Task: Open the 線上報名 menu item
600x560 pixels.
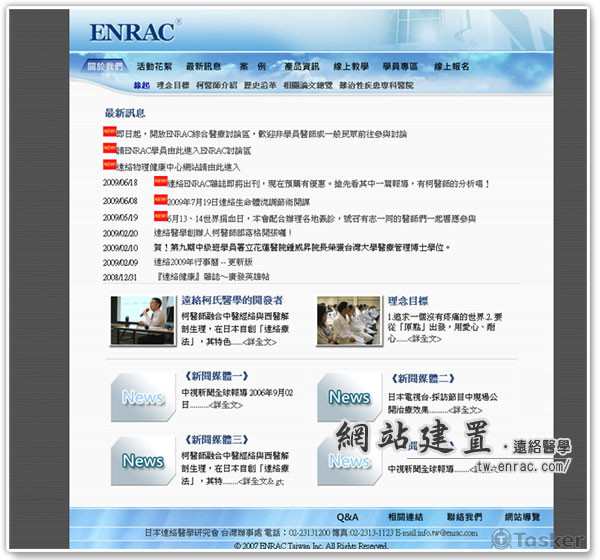Action: pos(452,67)
